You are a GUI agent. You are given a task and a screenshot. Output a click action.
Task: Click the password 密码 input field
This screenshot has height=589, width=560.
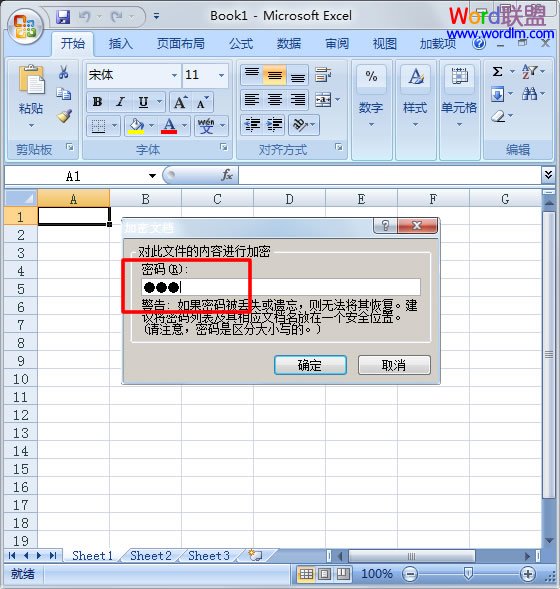[x=281, y=287]
